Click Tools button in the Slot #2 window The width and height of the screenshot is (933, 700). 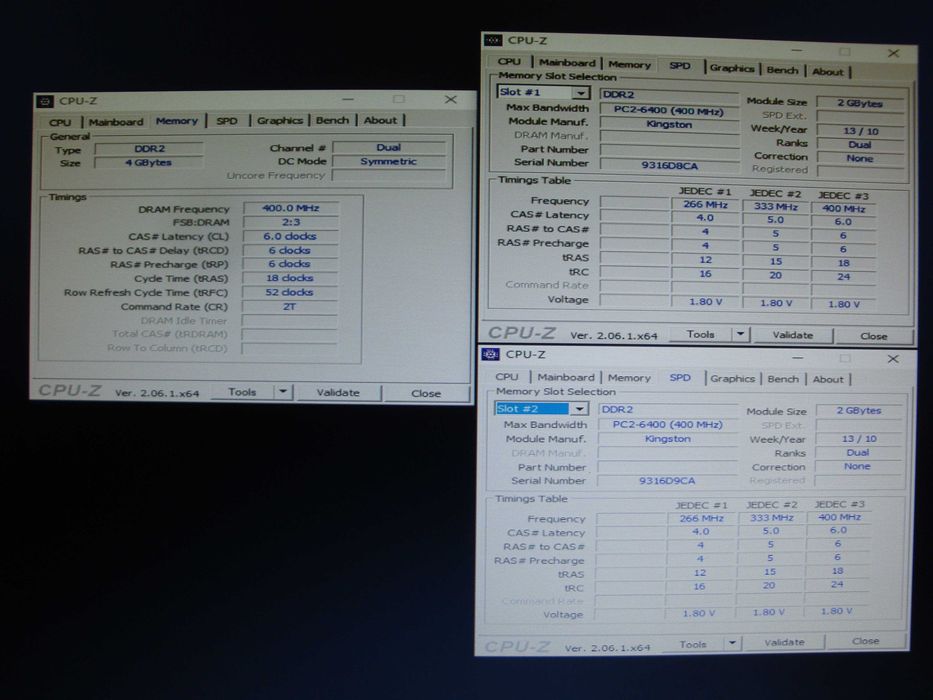pyautogui.click(x=693, y=644)
